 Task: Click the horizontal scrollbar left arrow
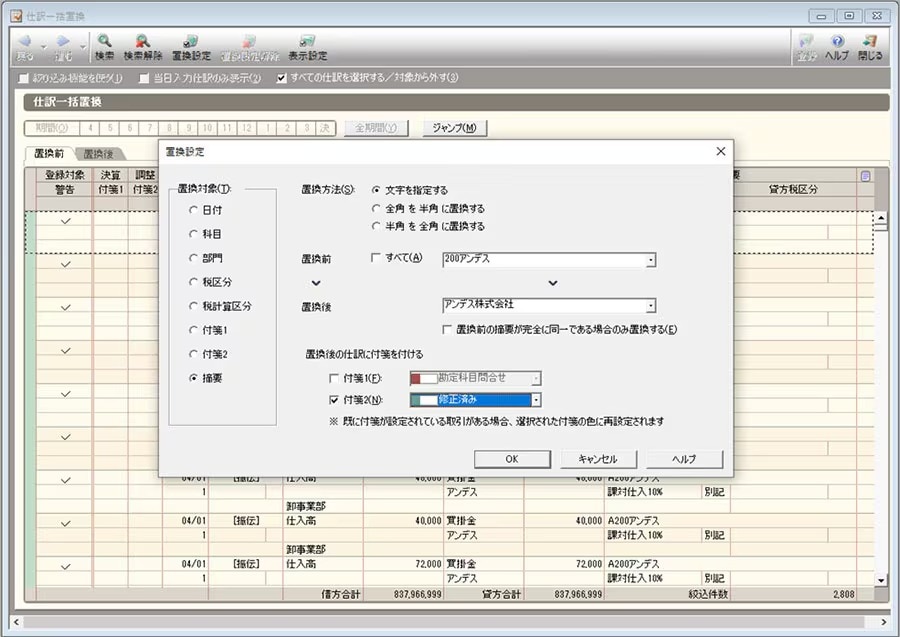16,622
